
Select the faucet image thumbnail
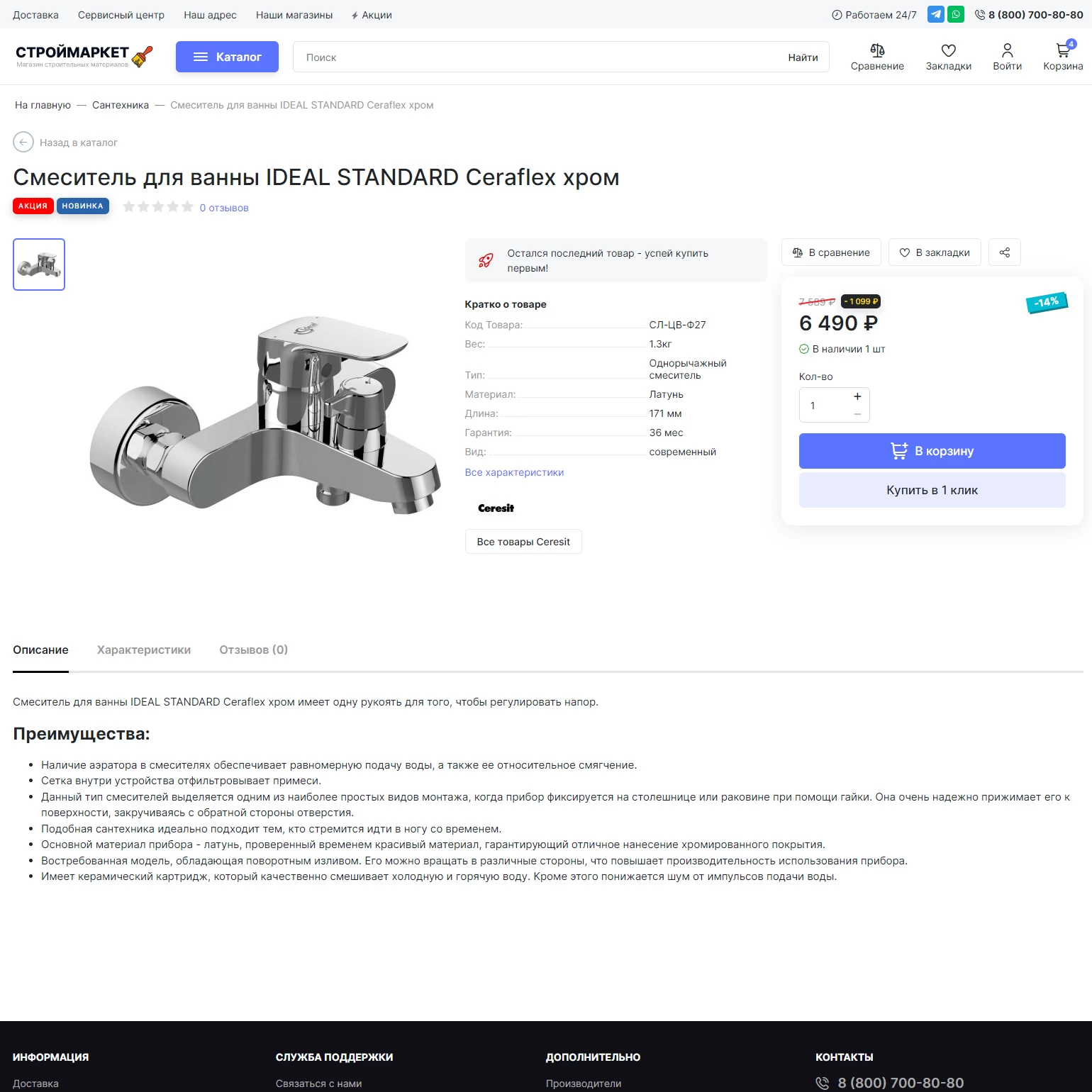click(39, 264)
